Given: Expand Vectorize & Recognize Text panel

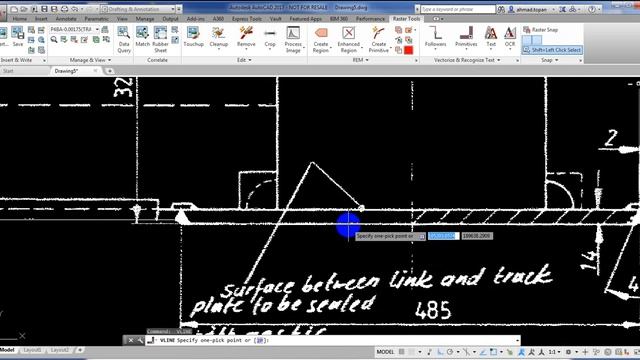Looking at the screenshot, I should point(467,60).
